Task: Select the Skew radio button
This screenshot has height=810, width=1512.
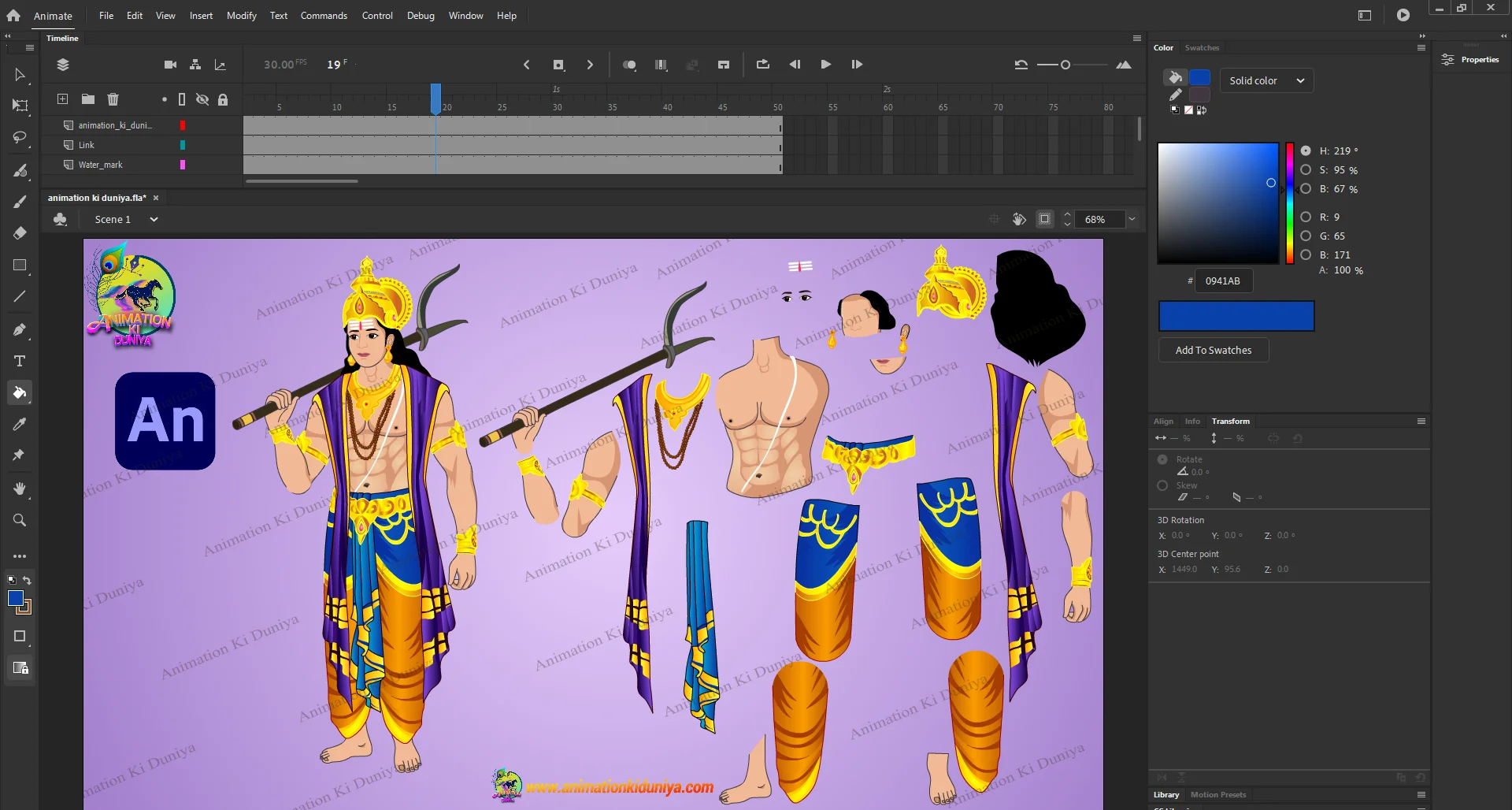Action: pos(1162,485)
